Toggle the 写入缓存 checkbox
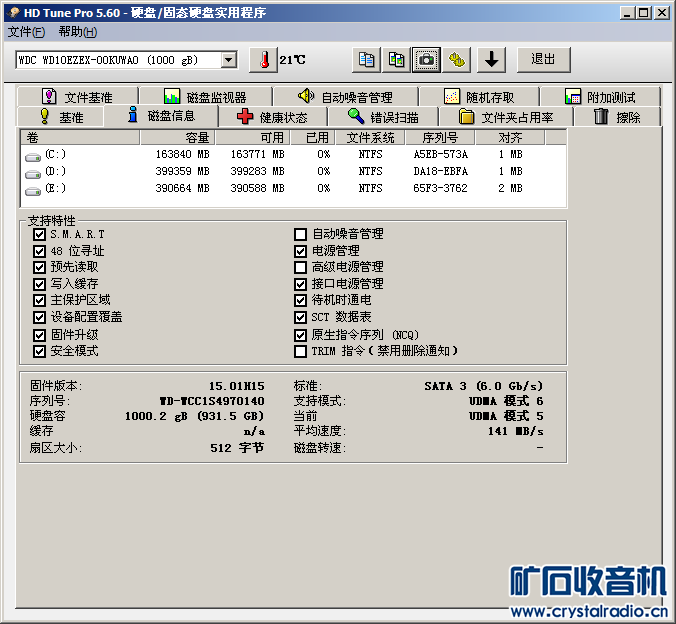676x624 pixels. 39,284
